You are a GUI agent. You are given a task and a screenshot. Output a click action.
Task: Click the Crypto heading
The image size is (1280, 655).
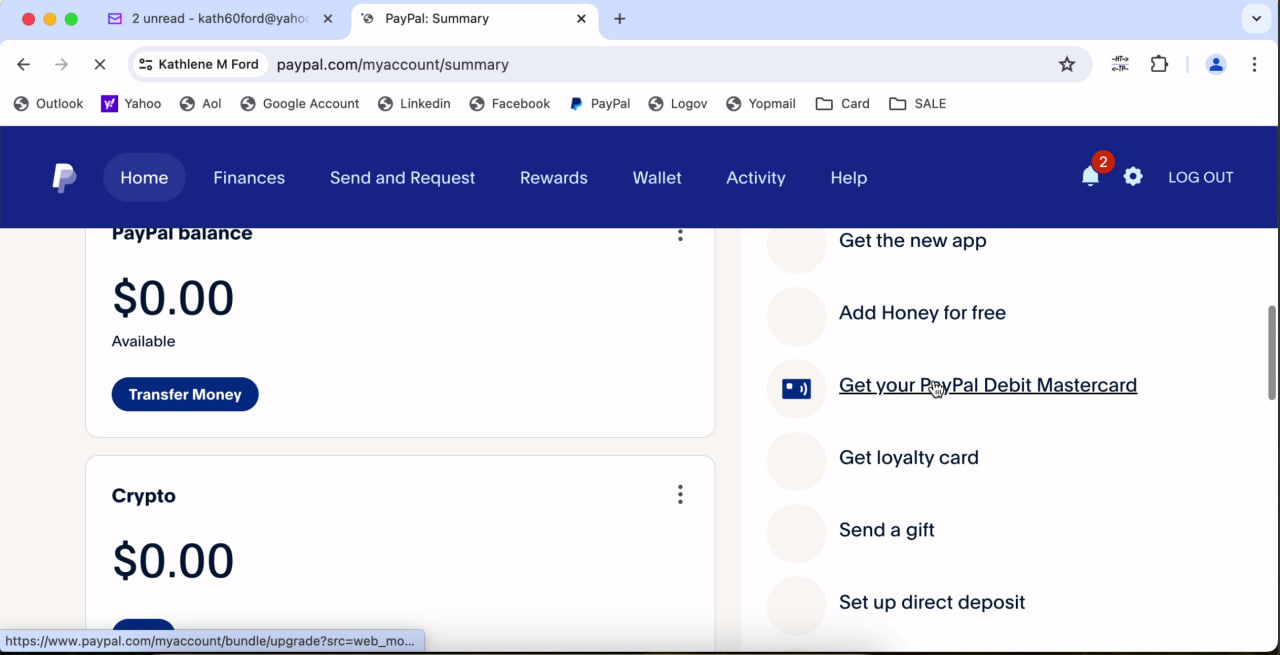(x=144, y=496)
